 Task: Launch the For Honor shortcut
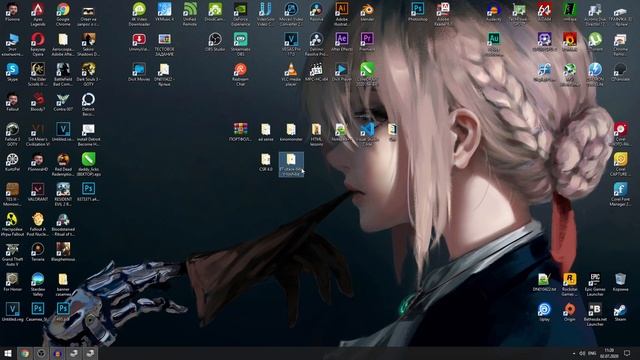click(12, 282)
